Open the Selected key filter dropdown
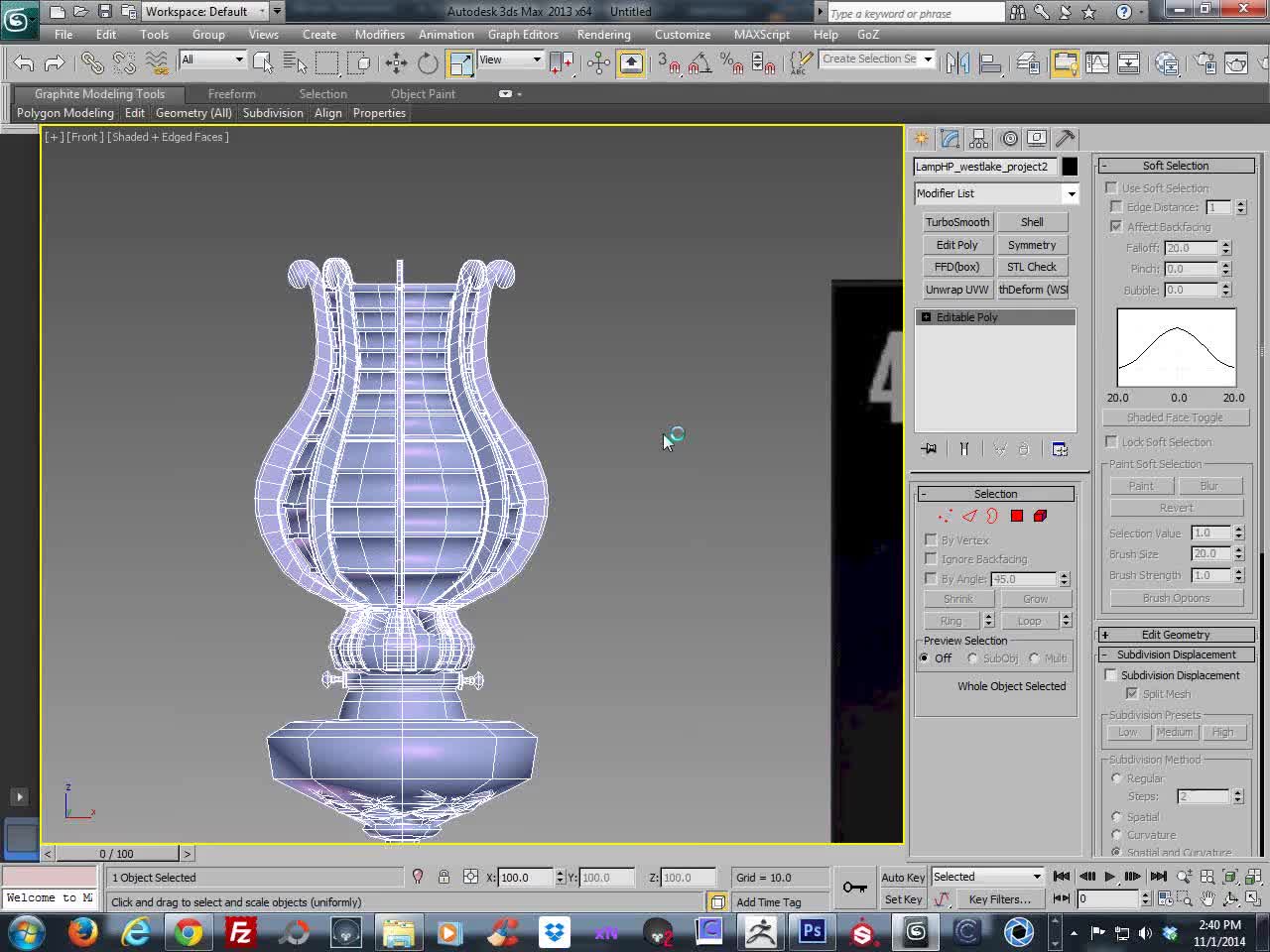 tap(987, 877)
